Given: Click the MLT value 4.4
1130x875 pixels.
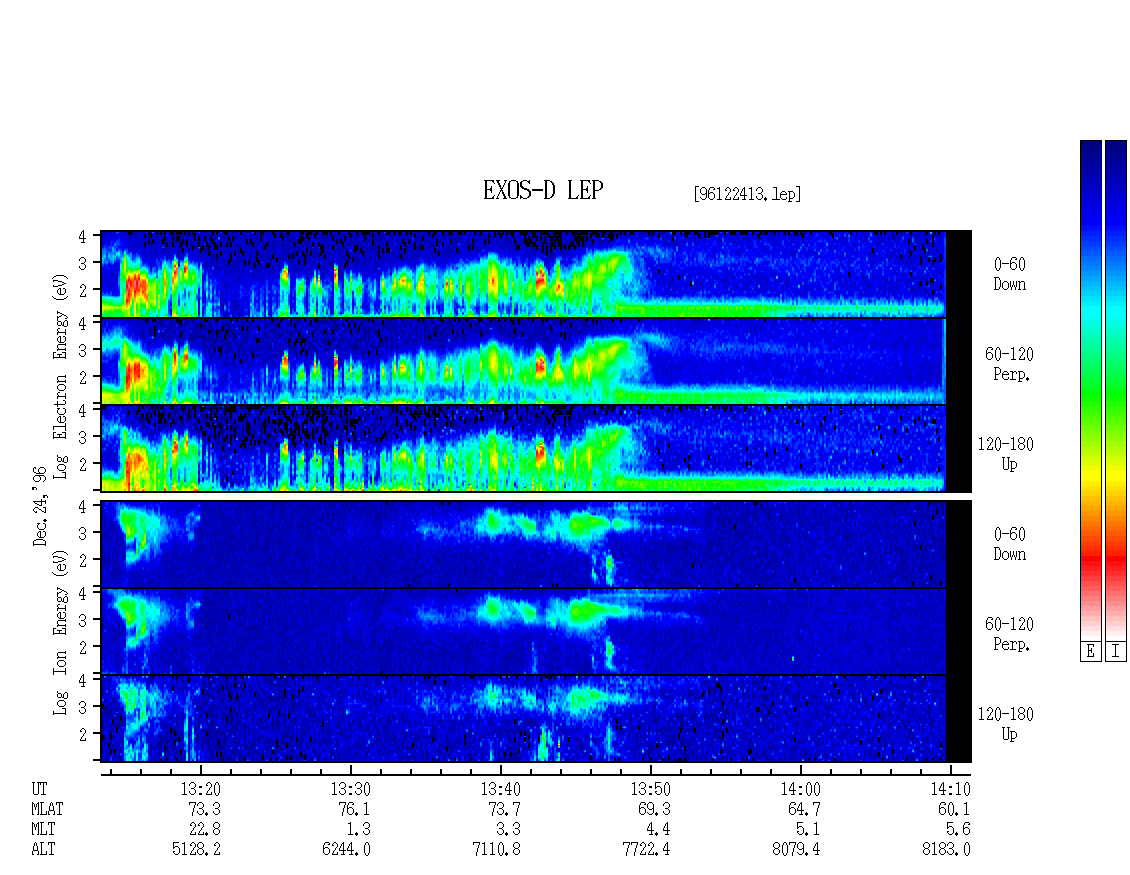Looking at the screenshot, I should tap(658, 830).
